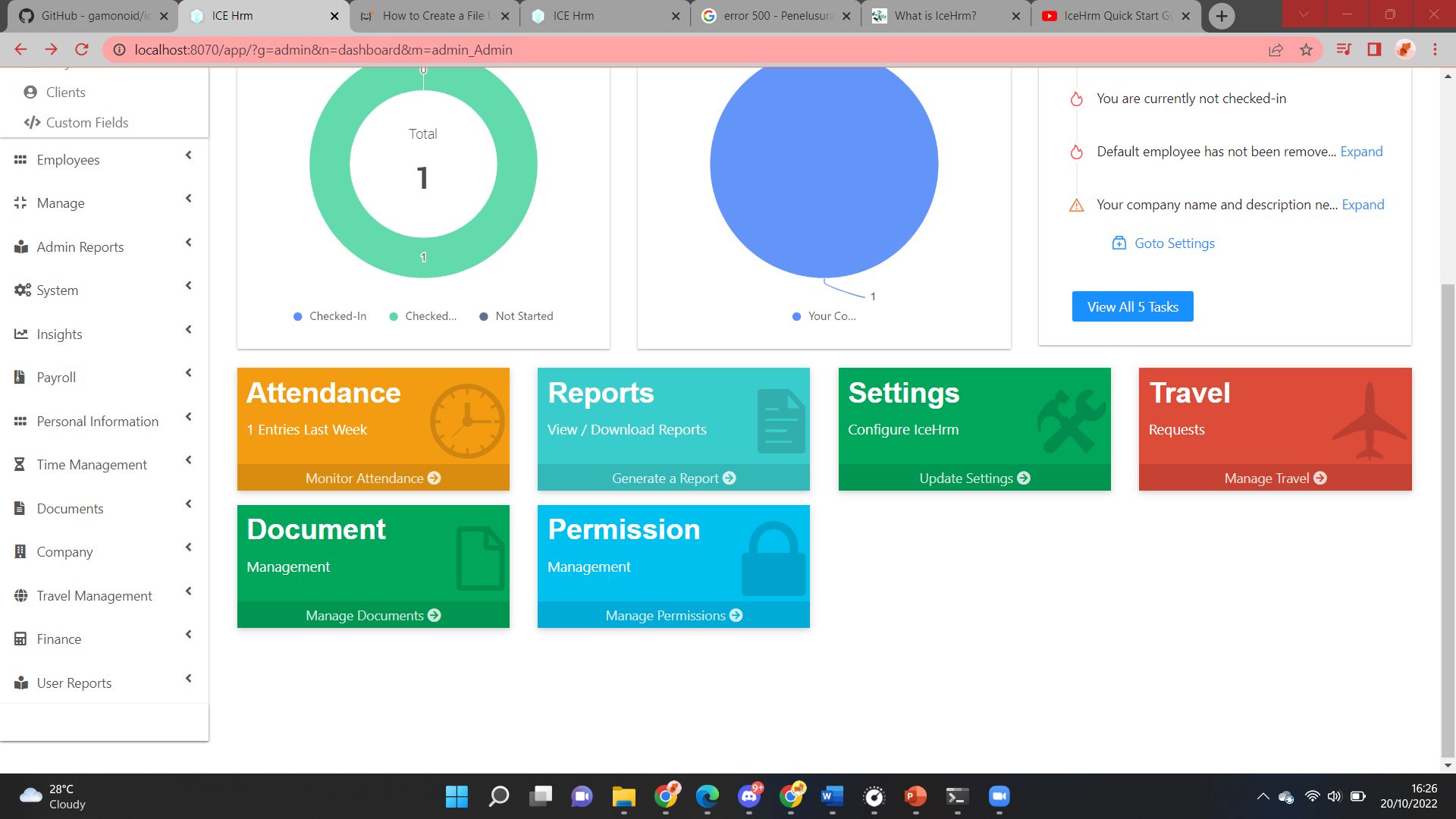Open the System settings gear icon
This screenshot has width=1456, height=819.
[x=20, y=290]
